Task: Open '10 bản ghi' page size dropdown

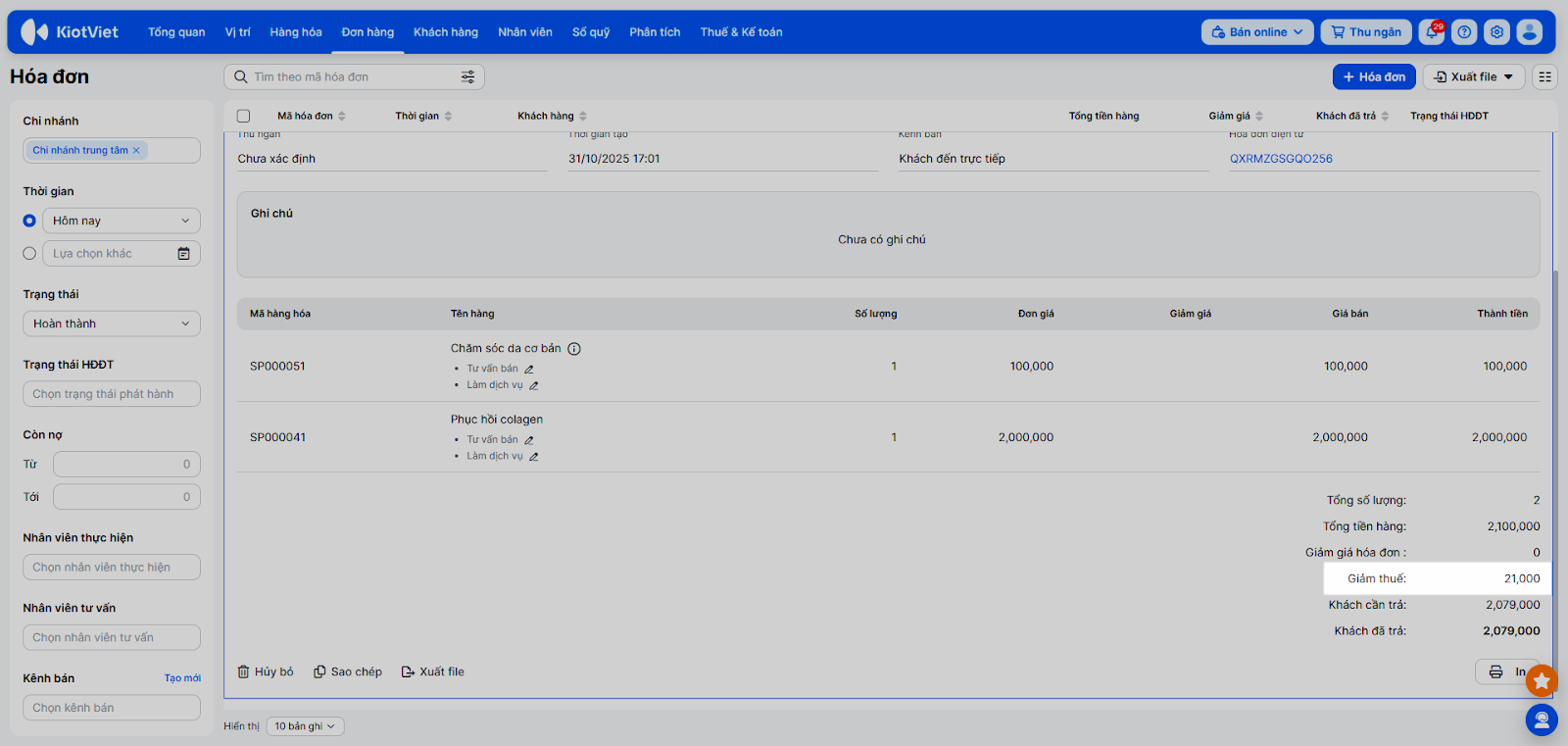Action: pos(306,726)
